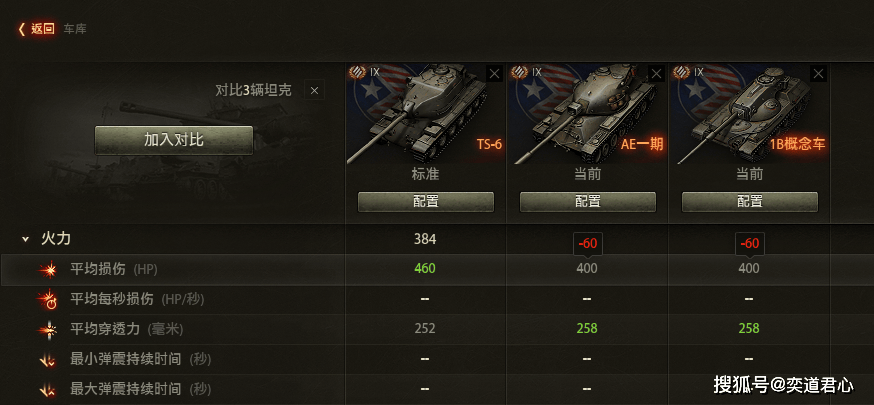Click the 最大弹震持续时间 stun icon
This screenshot has height=405, width=874.
(x=47, y=389)
